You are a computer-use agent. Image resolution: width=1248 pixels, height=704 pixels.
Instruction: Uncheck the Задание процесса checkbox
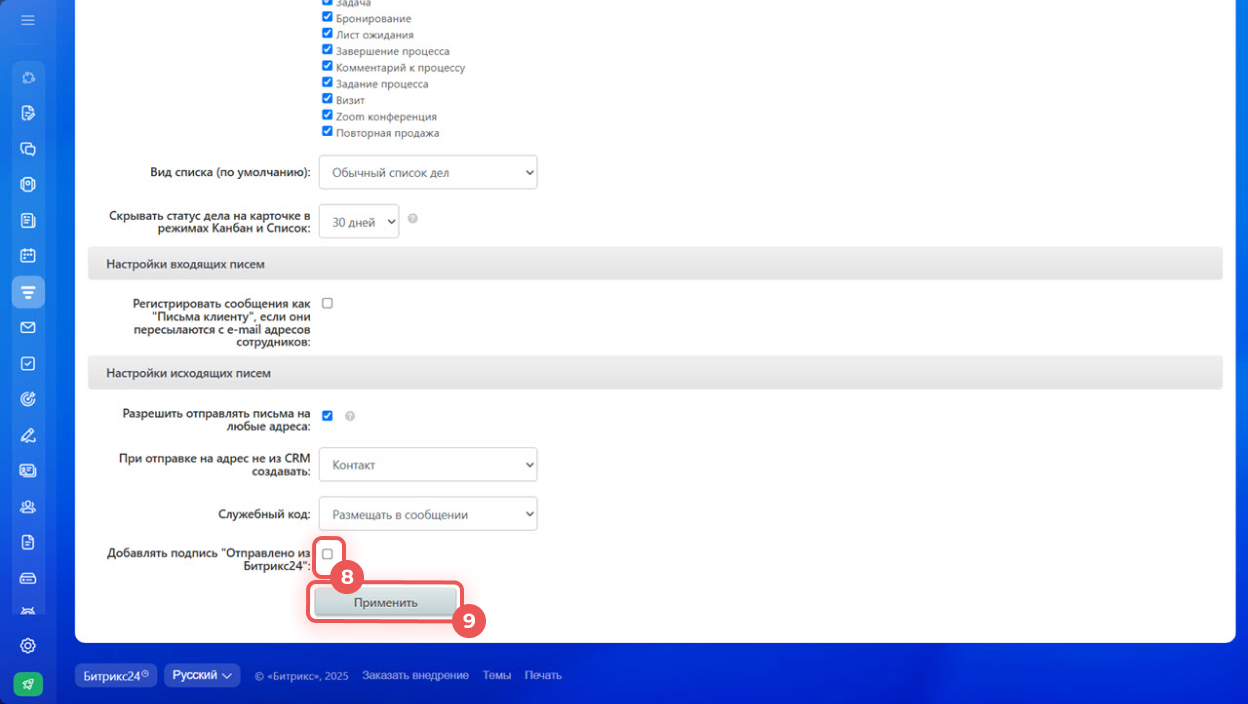click(327, 83)
